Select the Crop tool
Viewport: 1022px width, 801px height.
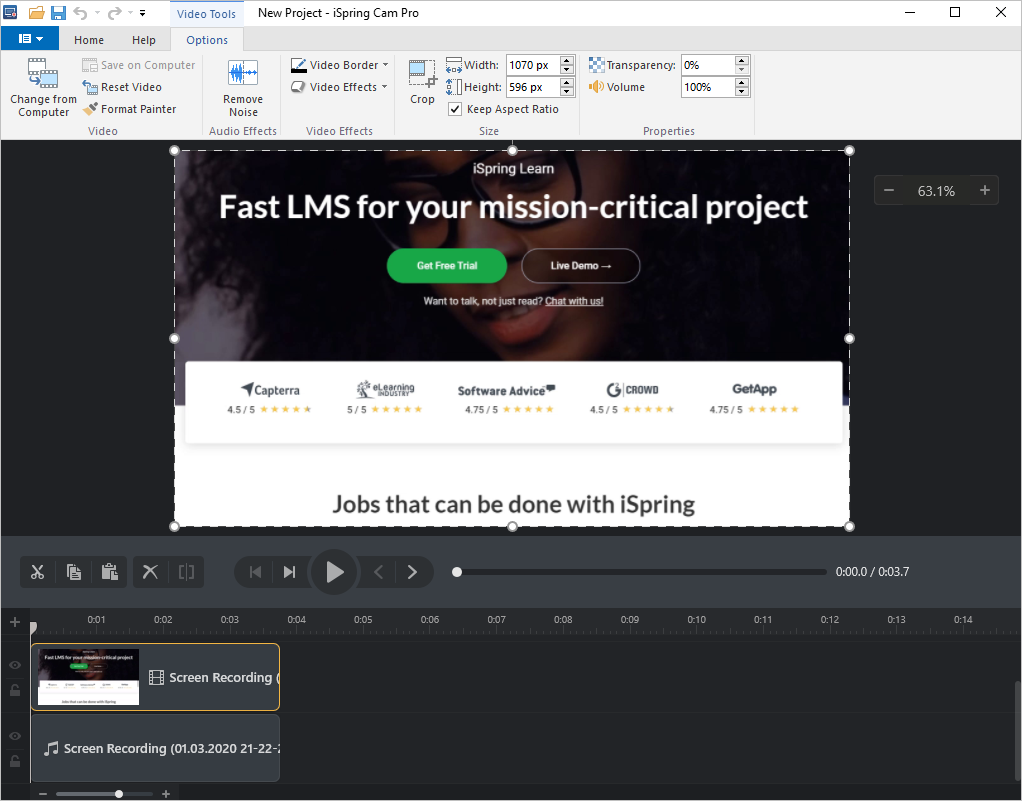click(x=422, y=81)
